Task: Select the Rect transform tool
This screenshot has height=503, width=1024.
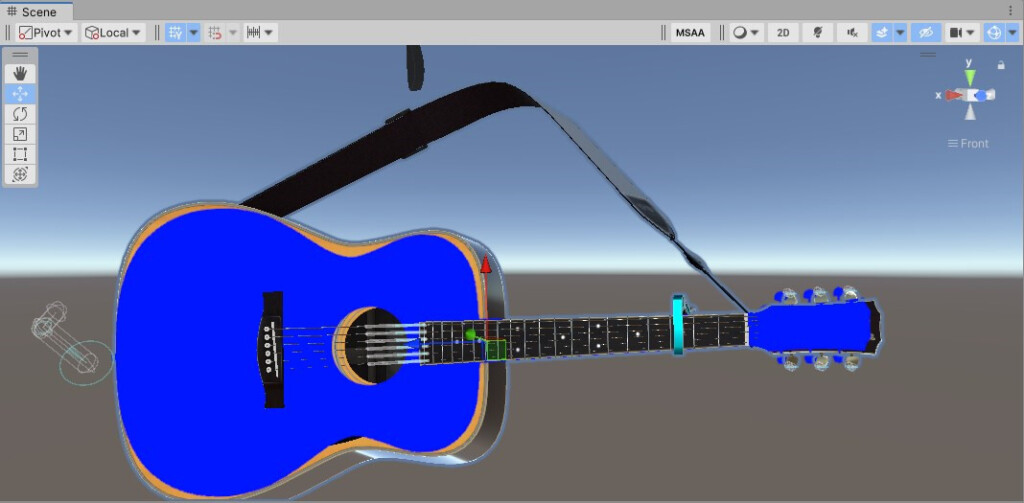Action: (20, 154)
